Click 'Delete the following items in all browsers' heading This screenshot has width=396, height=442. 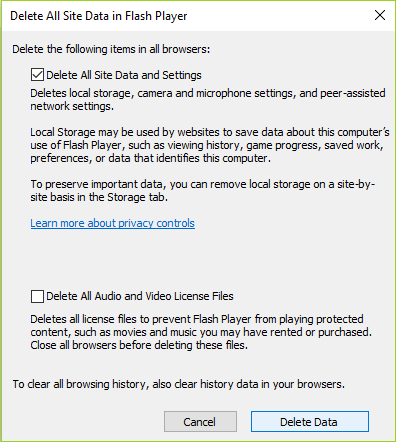pyautogui.click(x=111, y=49)
